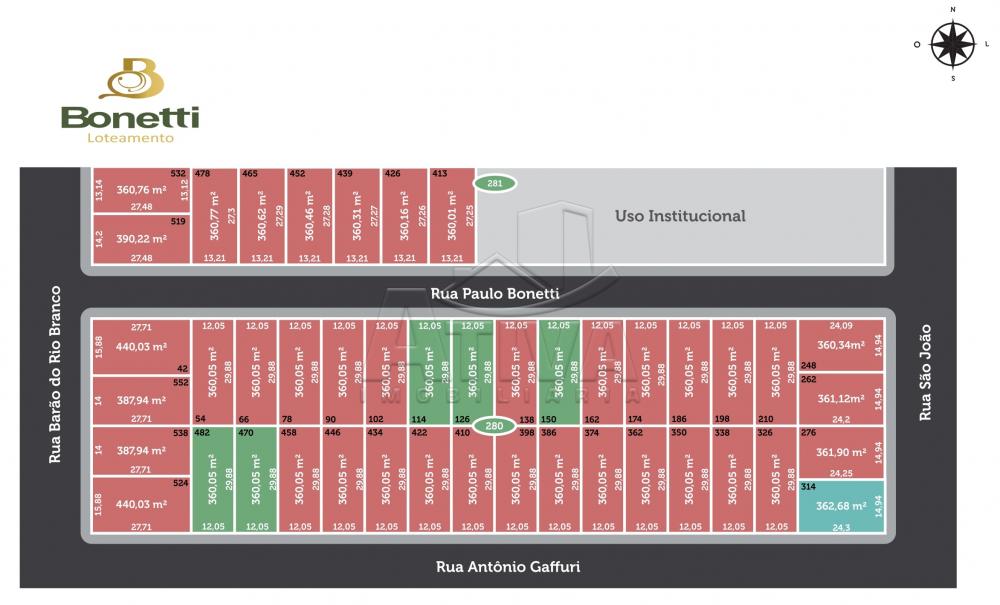Image resolution: width=1000 pixels, height=605 pixels.
Task: Choose lot 532 with 360,76 m²
Action: tap(141, 190)
